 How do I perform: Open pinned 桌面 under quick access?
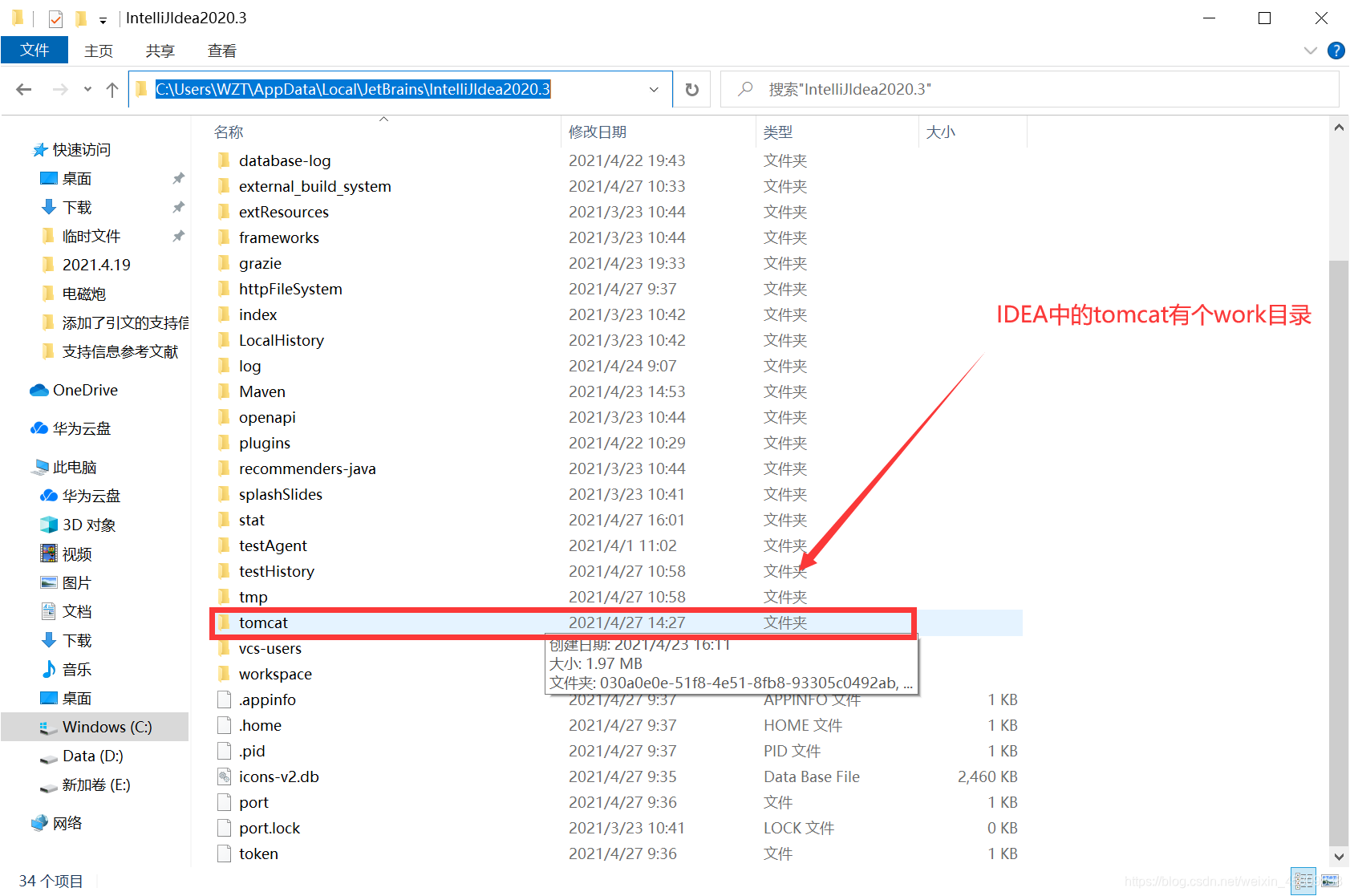click(x=77, y=179)
